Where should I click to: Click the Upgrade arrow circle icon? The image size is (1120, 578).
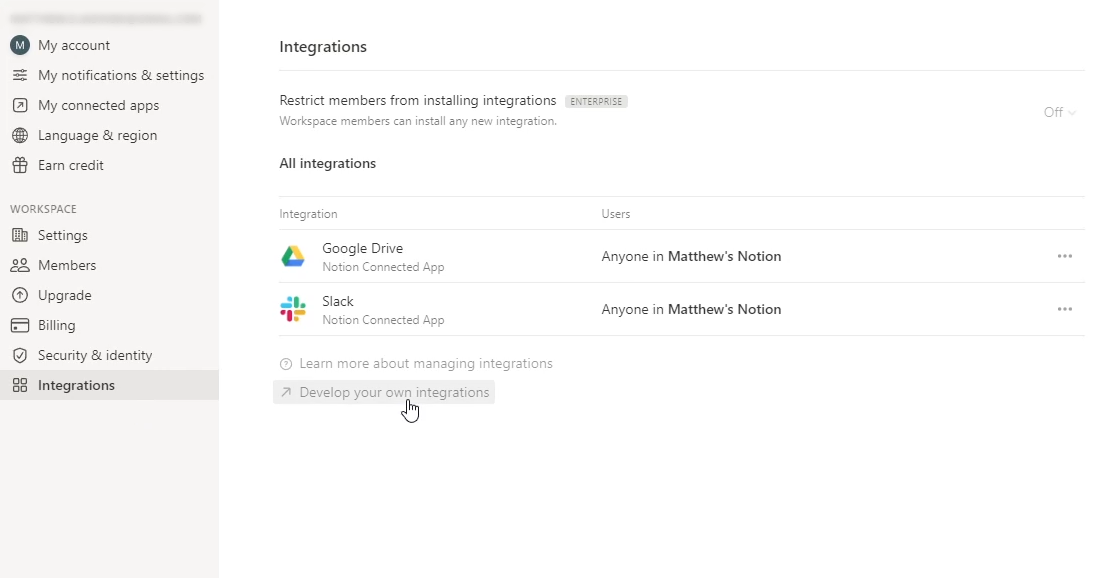(20, 295)
